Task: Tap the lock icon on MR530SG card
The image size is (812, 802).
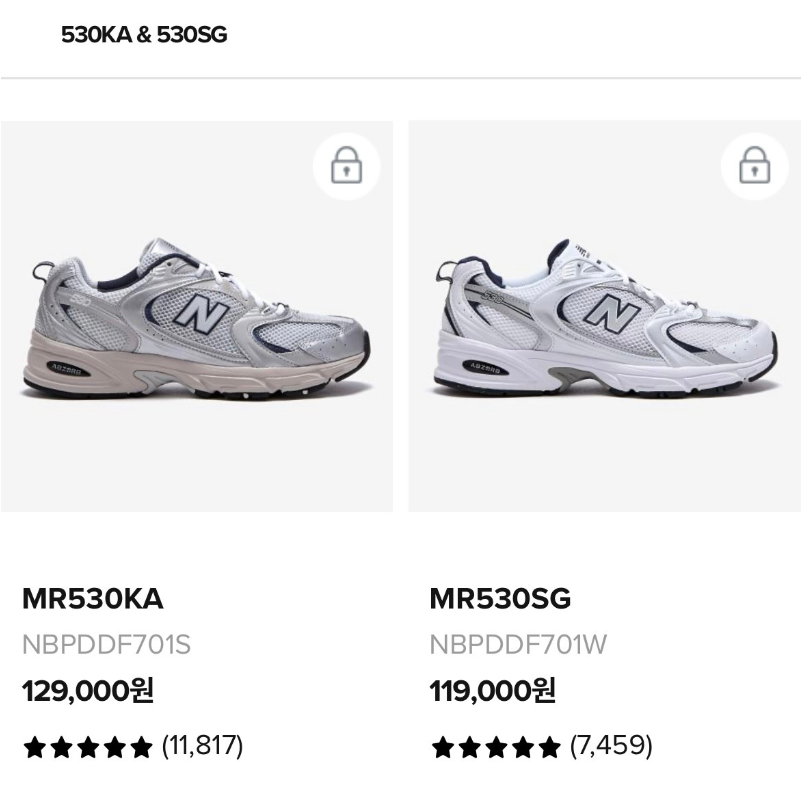Action: point(754,166)
